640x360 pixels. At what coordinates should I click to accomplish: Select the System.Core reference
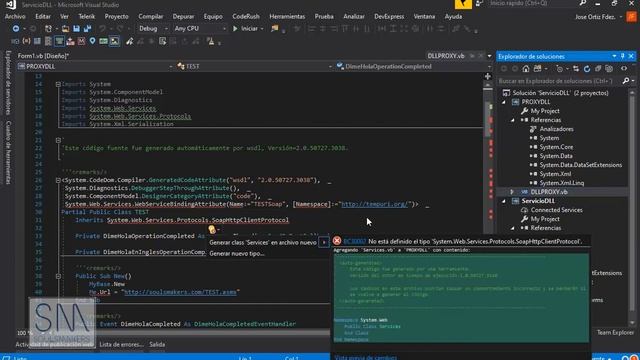[556, 147]
